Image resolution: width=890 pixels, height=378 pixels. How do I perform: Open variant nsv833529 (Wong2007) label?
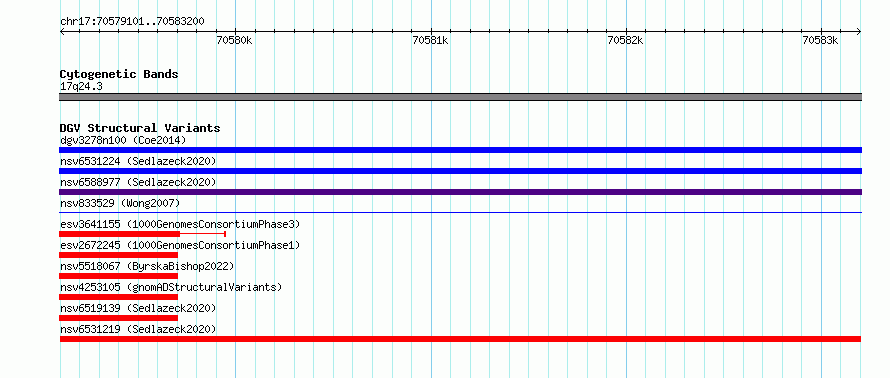tap(120, 203)
